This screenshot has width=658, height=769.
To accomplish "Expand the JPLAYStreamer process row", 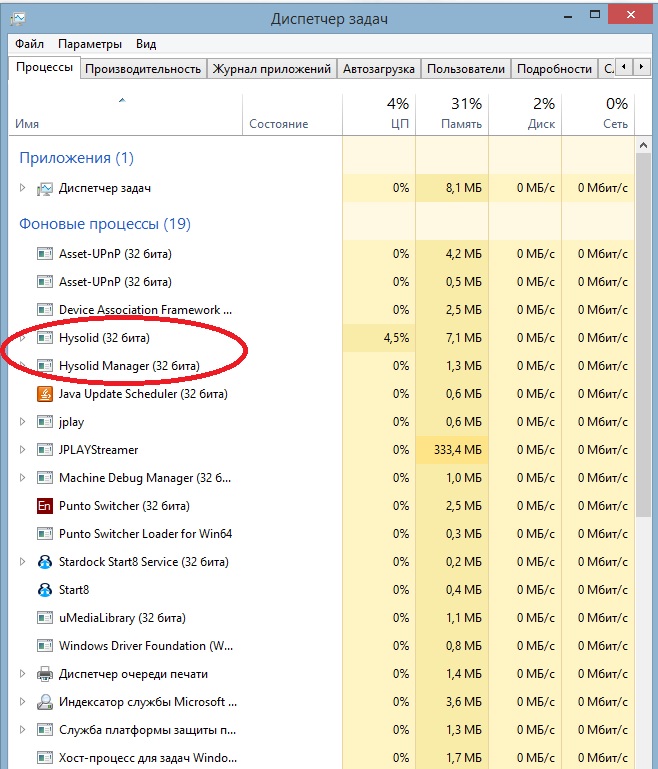I will (x=22, y=450).
